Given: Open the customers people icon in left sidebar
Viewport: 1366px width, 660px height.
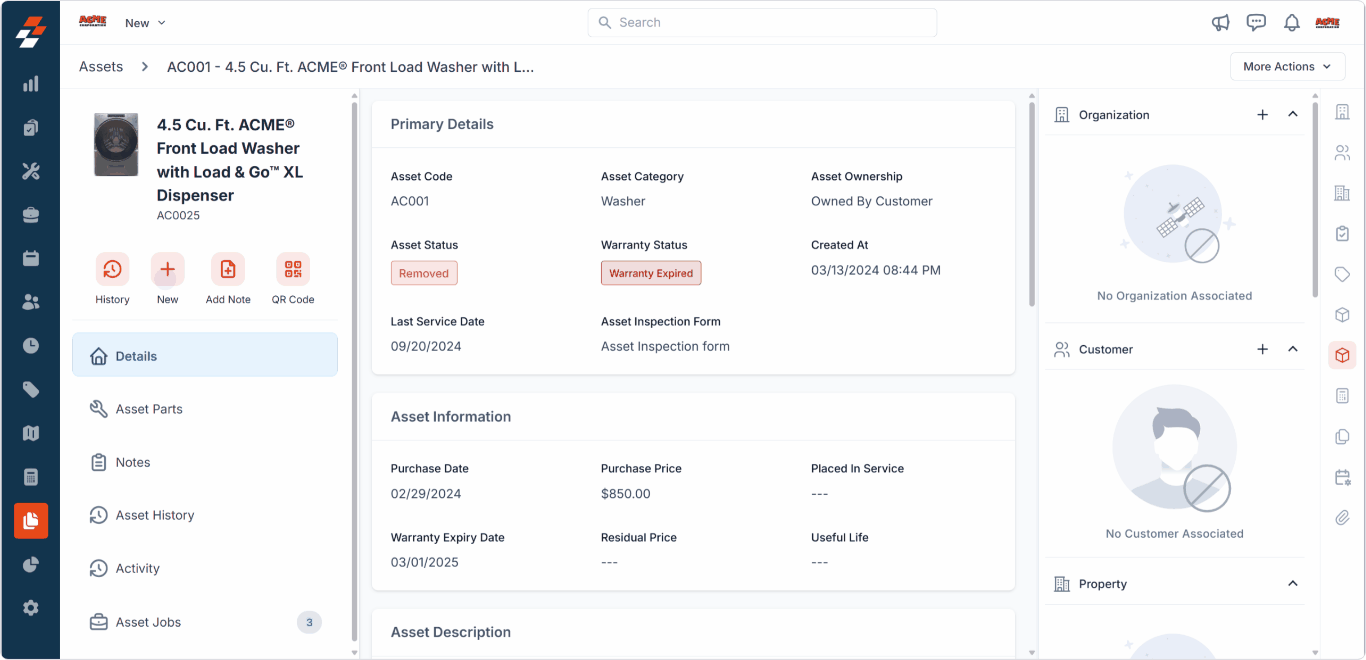Looking at the screenshot, I should coord(31,302).
